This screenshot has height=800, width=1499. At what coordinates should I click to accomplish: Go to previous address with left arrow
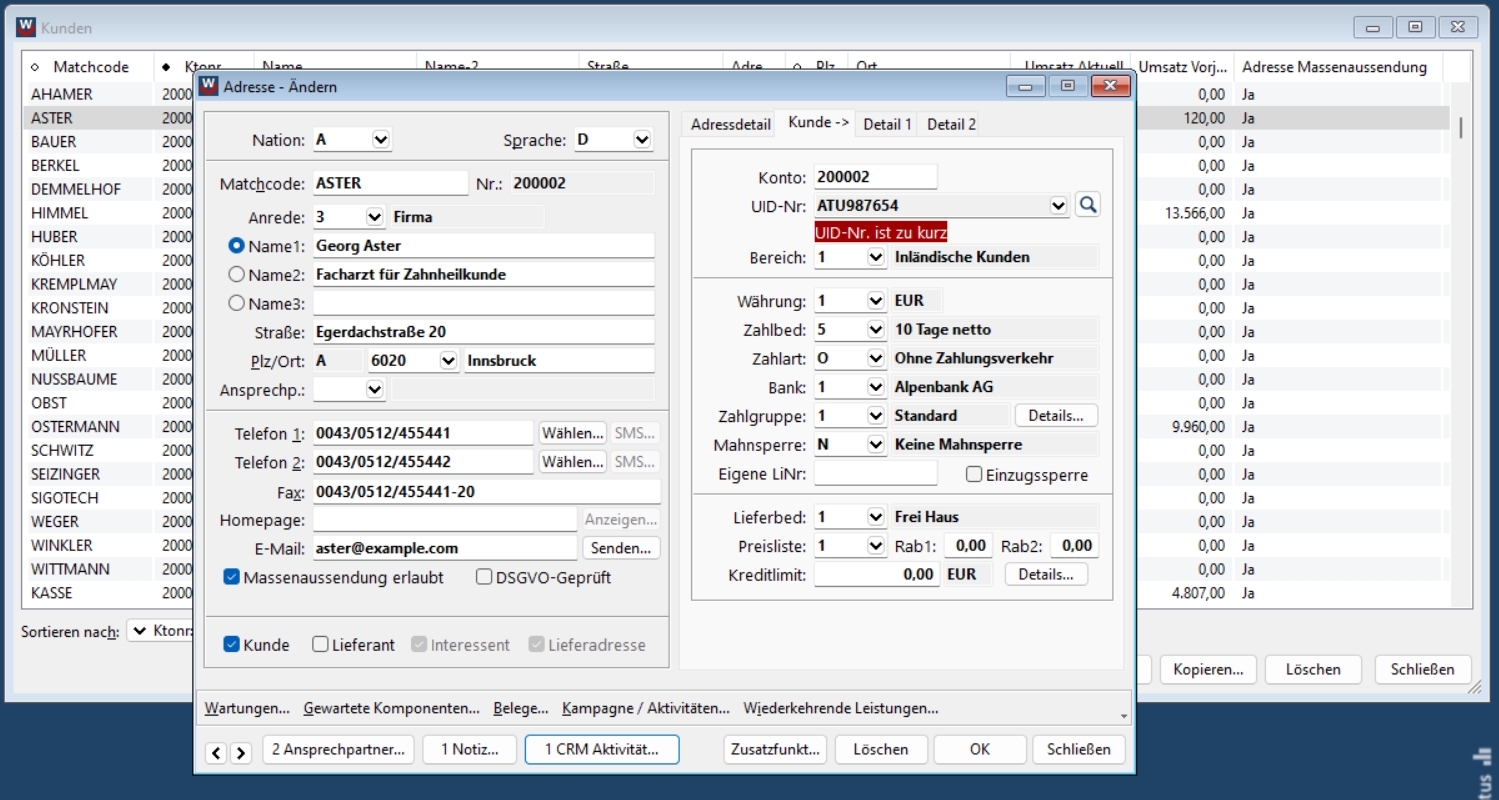pos(216,753)
